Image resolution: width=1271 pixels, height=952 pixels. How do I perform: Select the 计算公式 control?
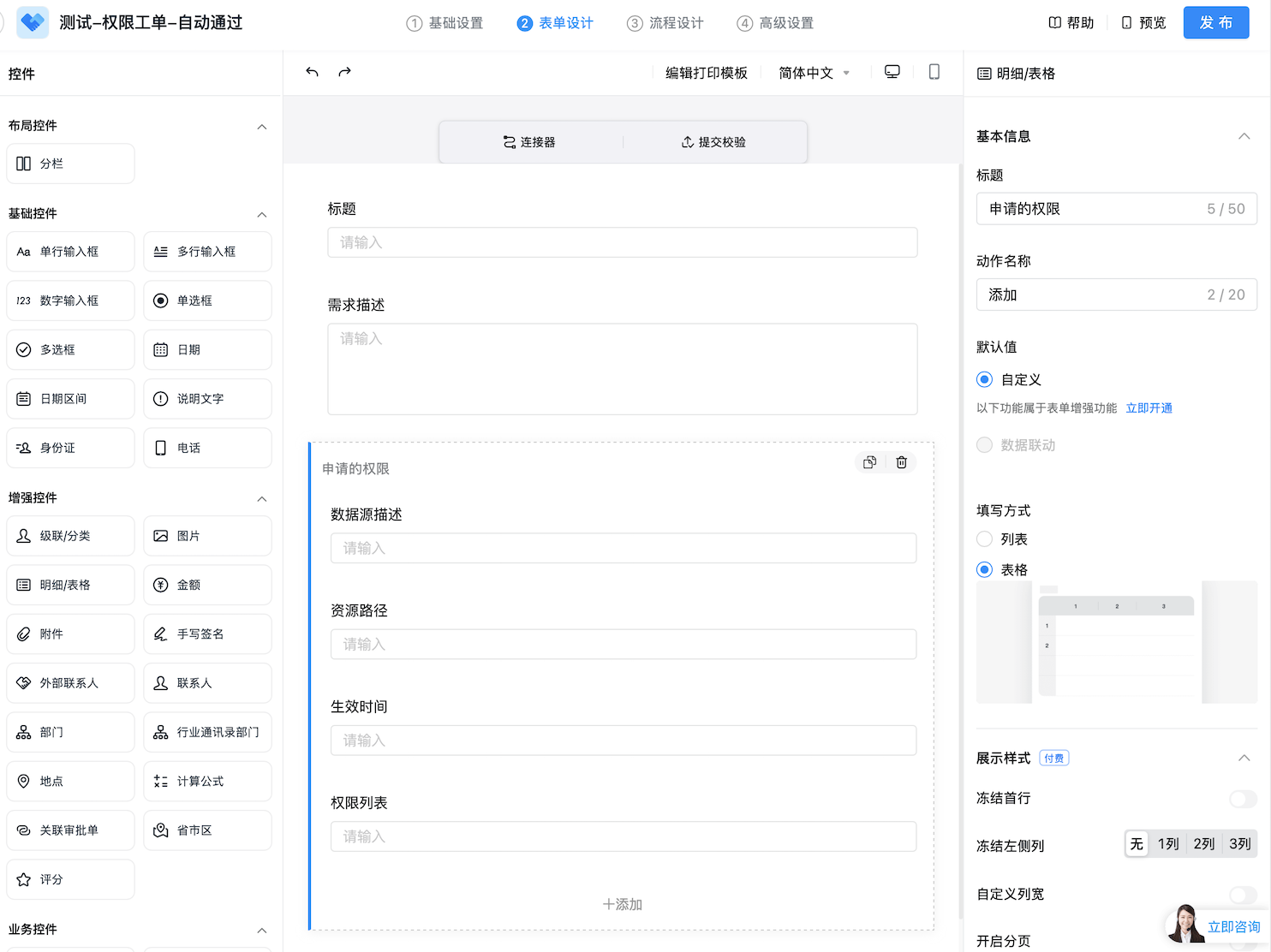click(207, 782)
